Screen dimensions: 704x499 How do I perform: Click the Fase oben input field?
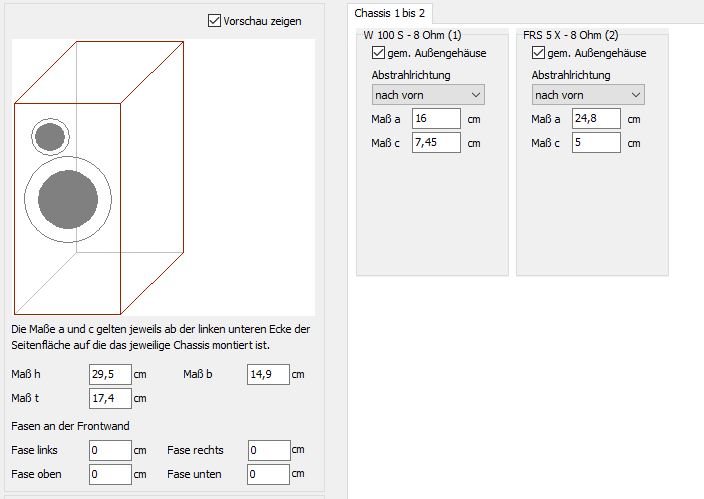click(110, 474)
